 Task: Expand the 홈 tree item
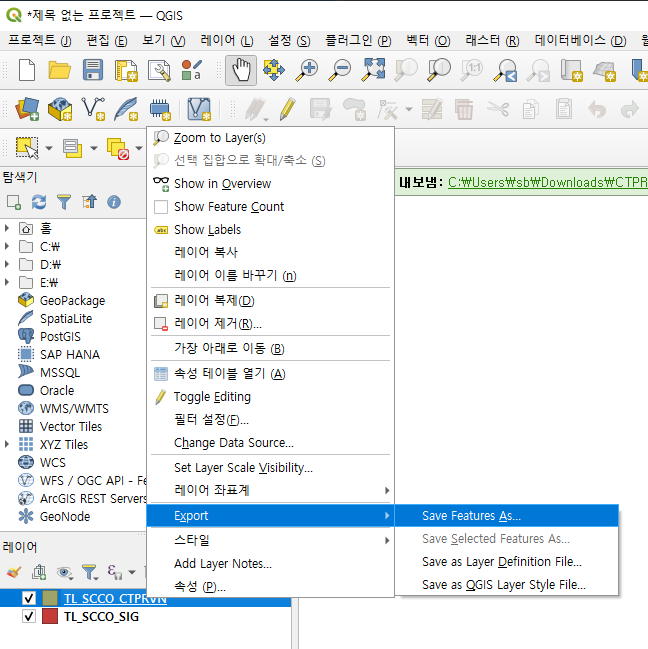click(7, 228)
